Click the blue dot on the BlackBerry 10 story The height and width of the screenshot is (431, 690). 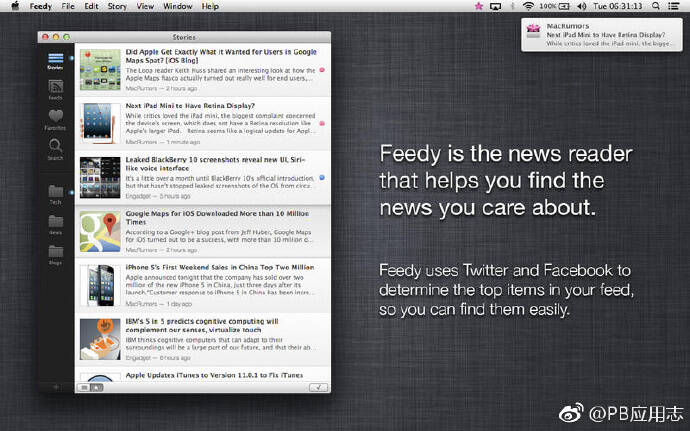click(322, 177)
